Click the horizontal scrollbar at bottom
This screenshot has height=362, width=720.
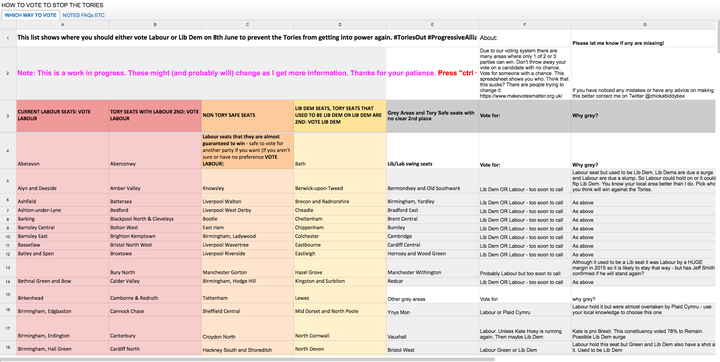tap(247, 359)
